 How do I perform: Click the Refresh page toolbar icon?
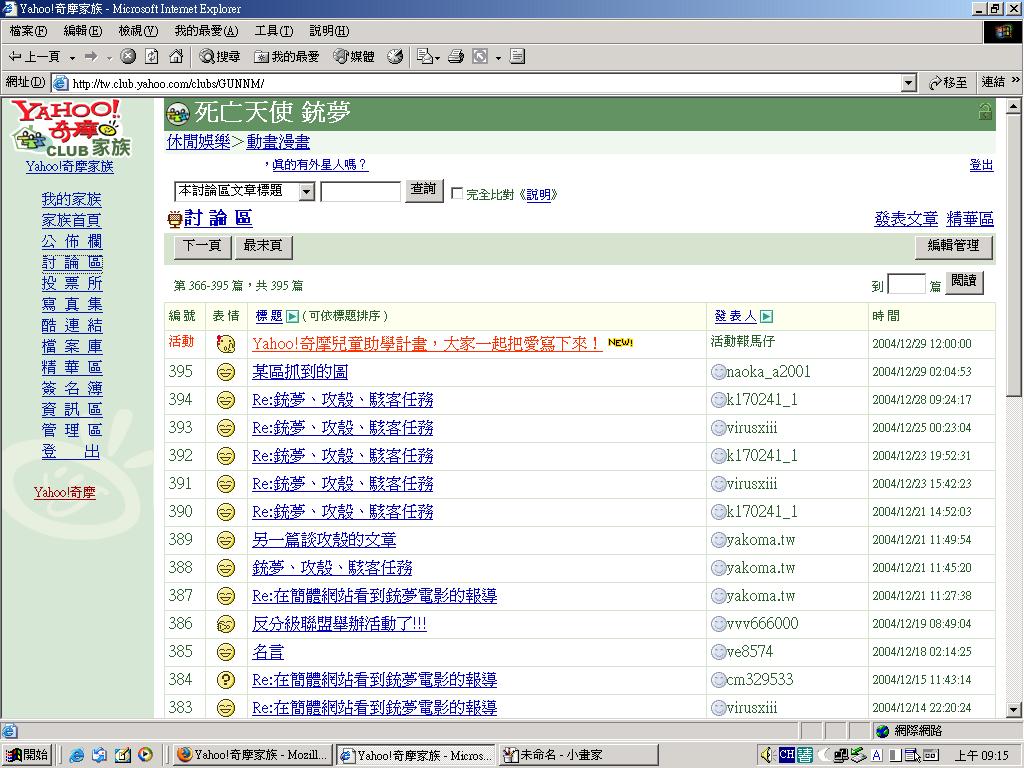coord(152,57)
